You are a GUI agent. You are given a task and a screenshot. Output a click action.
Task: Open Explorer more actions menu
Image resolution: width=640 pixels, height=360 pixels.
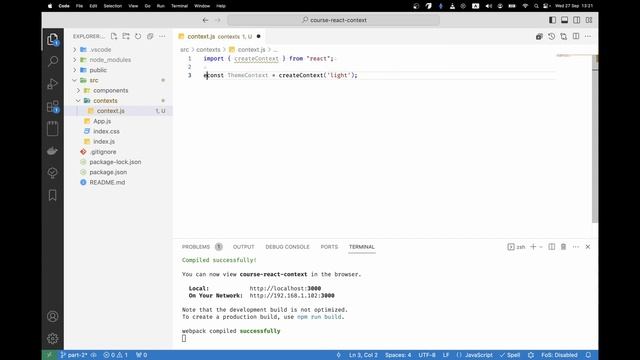(x=162, y=36)
